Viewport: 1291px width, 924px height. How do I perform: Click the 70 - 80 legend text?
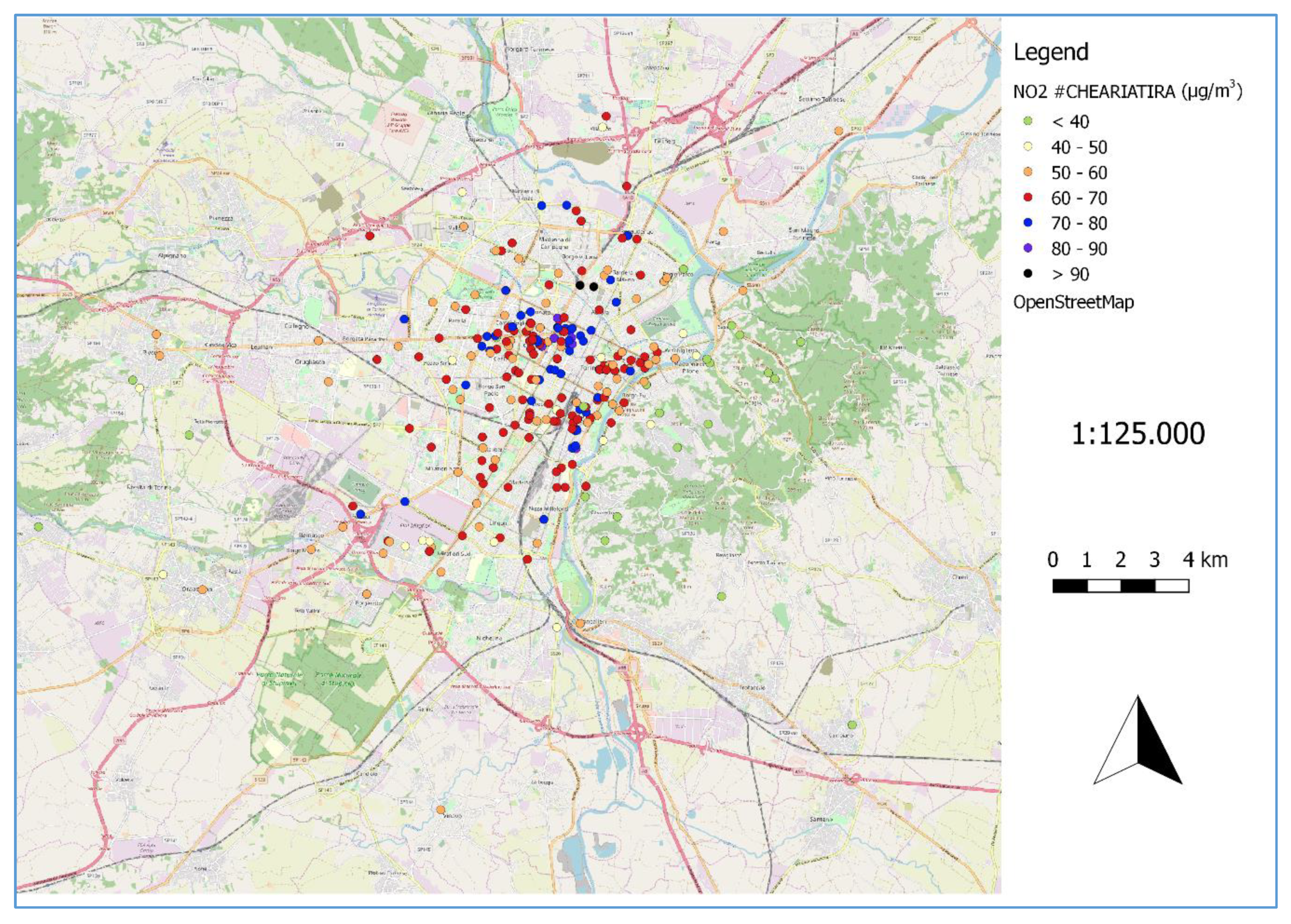pyautogui.click(x=1079, y=224)
